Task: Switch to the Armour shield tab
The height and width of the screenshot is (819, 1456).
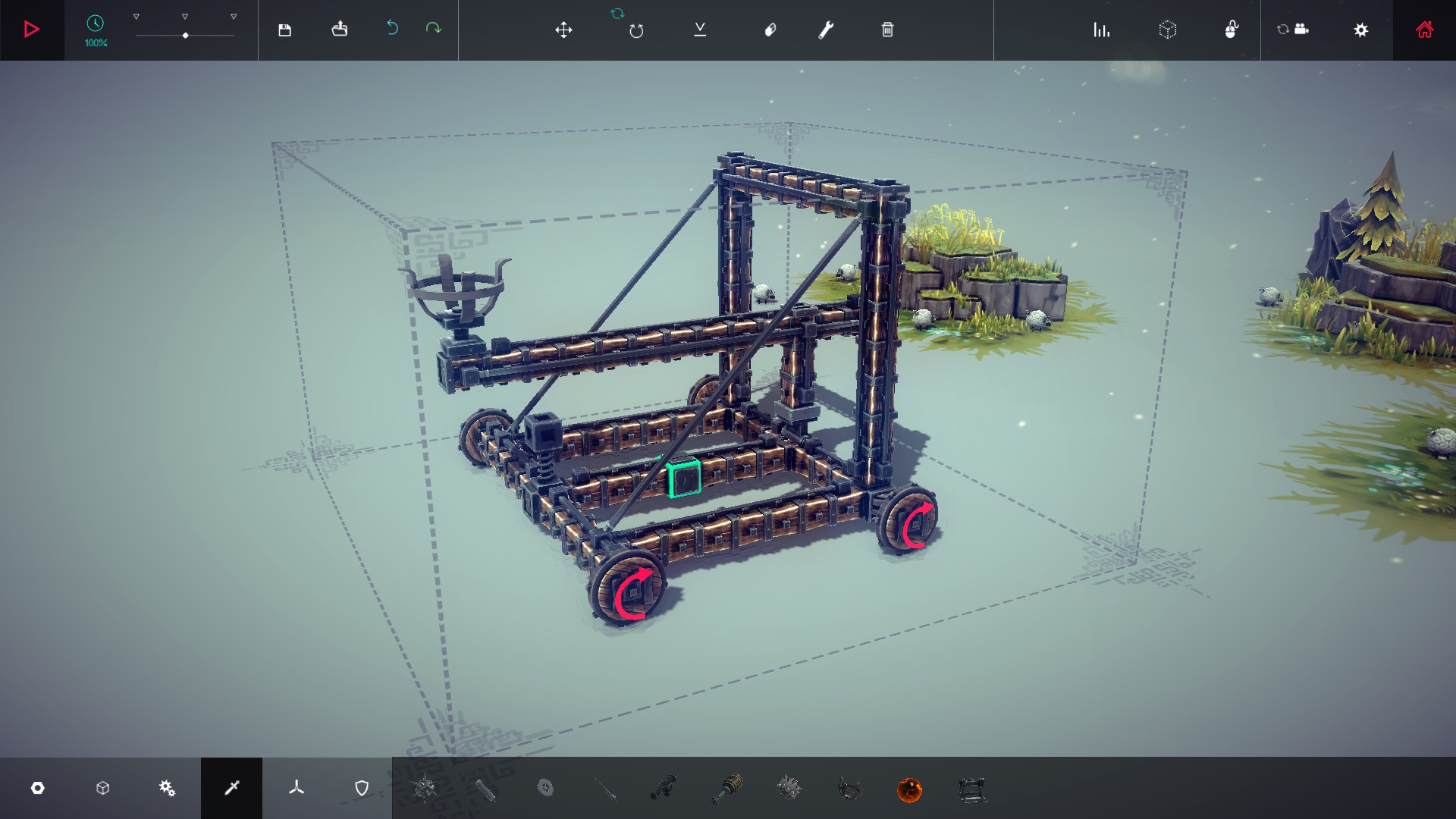Action: tap(362, 789)
